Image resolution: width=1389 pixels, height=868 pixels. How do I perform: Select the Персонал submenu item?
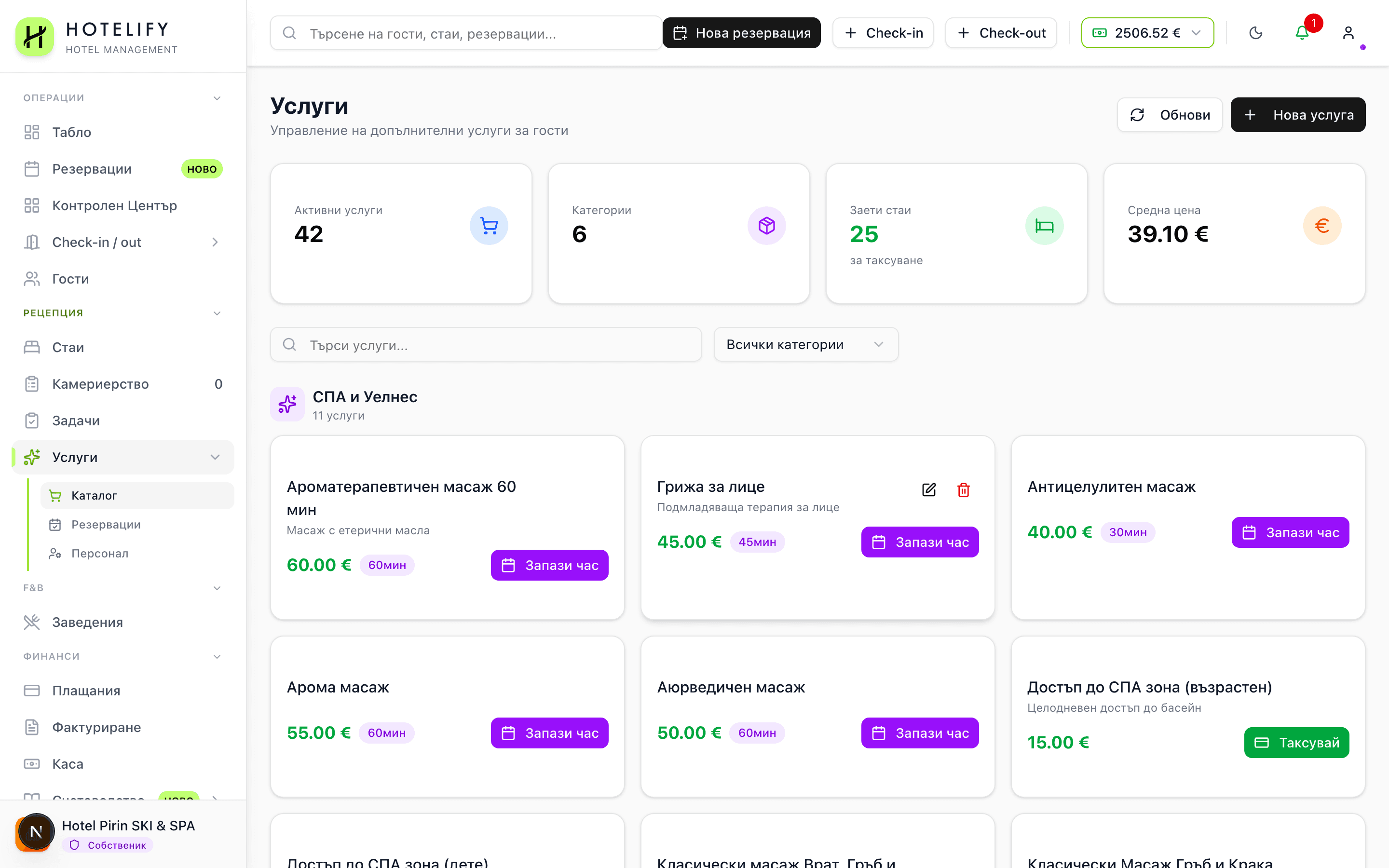point(100,554)
